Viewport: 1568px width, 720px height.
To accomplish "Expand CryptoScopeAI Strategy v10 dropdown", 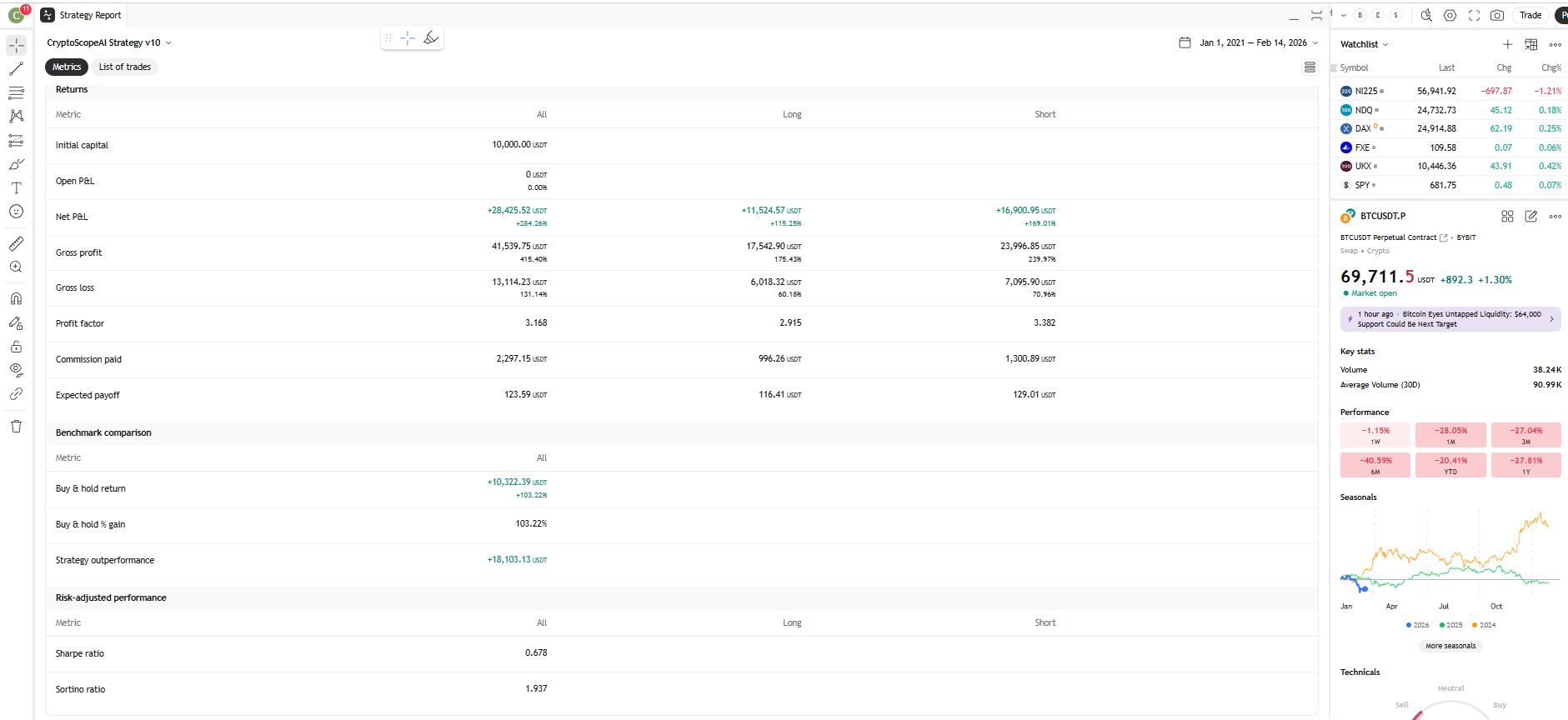I will pyautogui.click(x=109, y=42).
